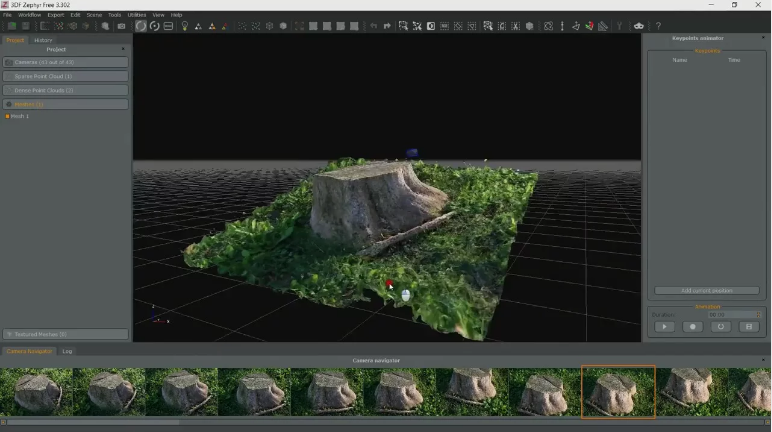The height and width of the screenshot is (432, 772).
Task: Click the record button in Animation controls
Action: click(x=692, y=327)
